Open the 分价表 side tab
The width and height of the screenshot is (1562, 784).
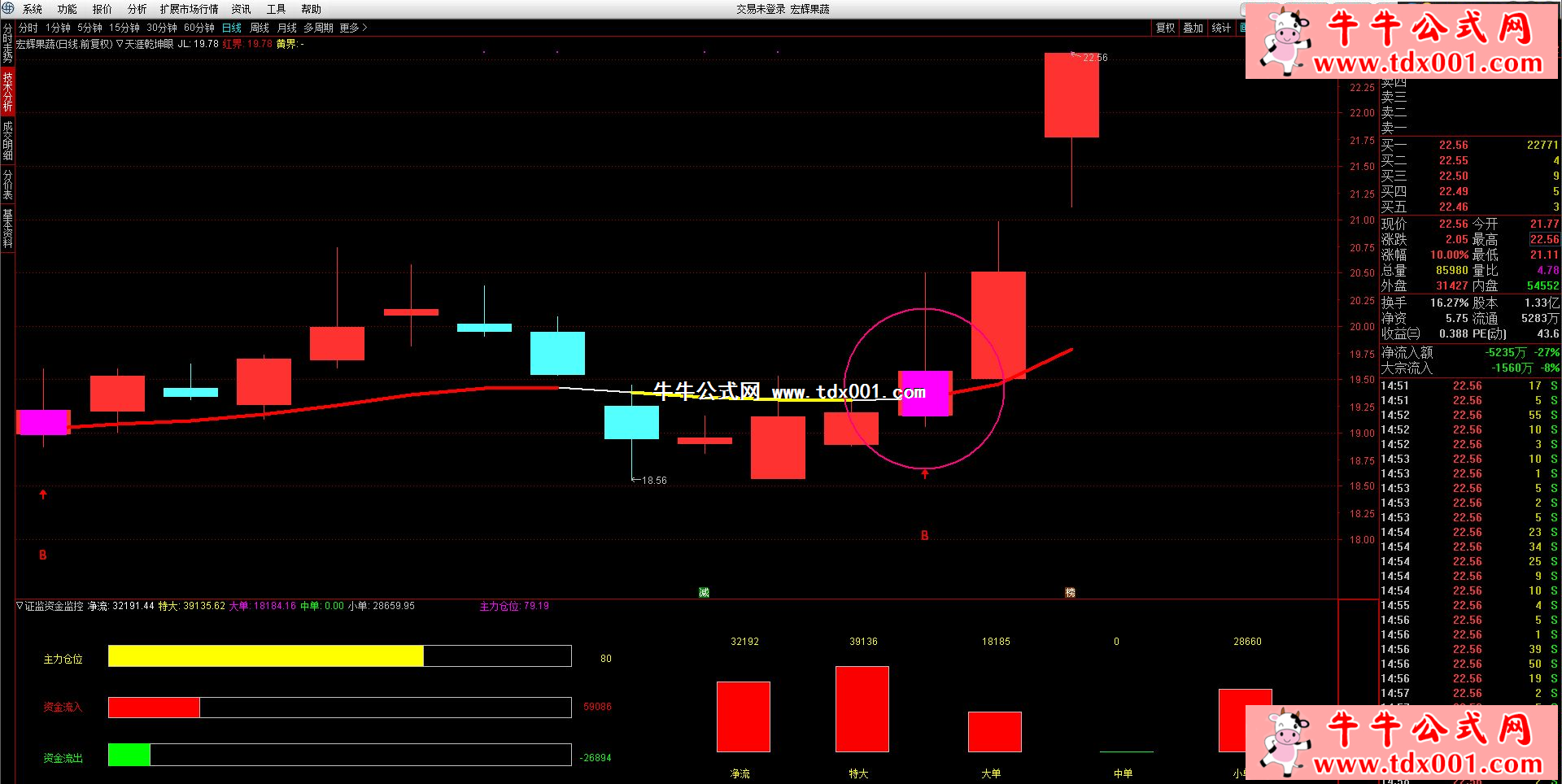(7, 185)
